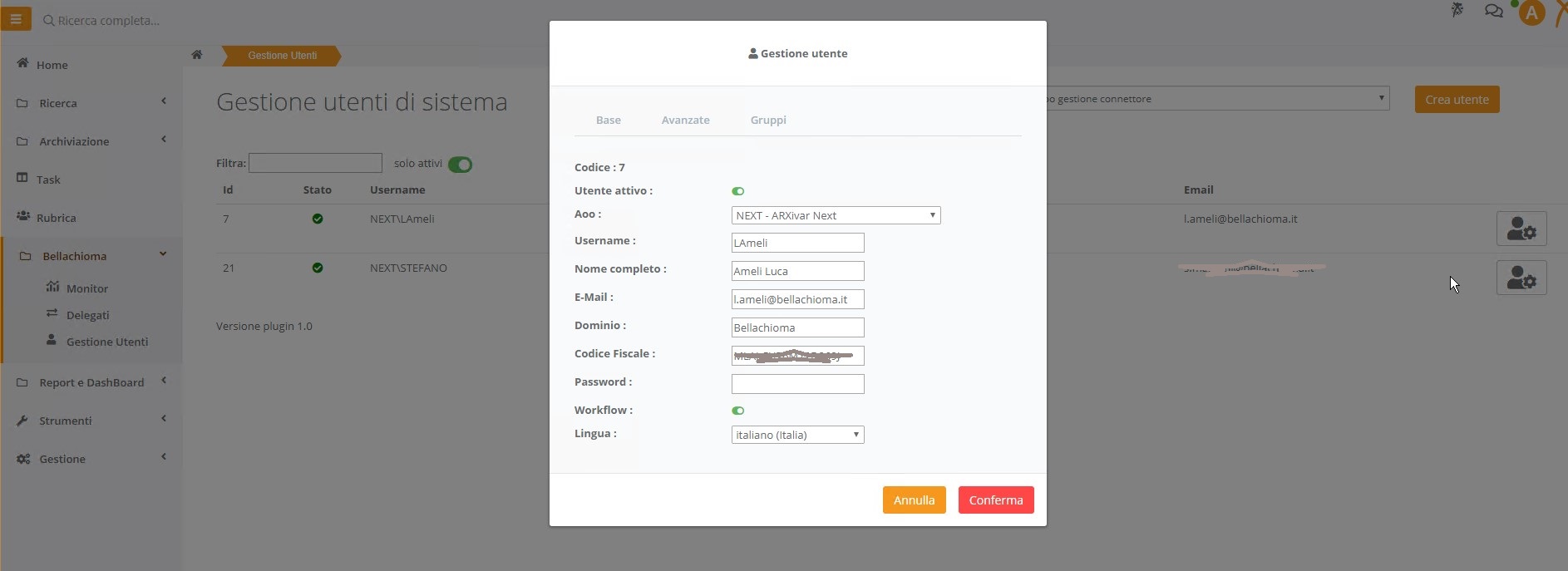Click the Username column header
The image size is (1568, 571).
pyautogui.click(x=397, y=190)
